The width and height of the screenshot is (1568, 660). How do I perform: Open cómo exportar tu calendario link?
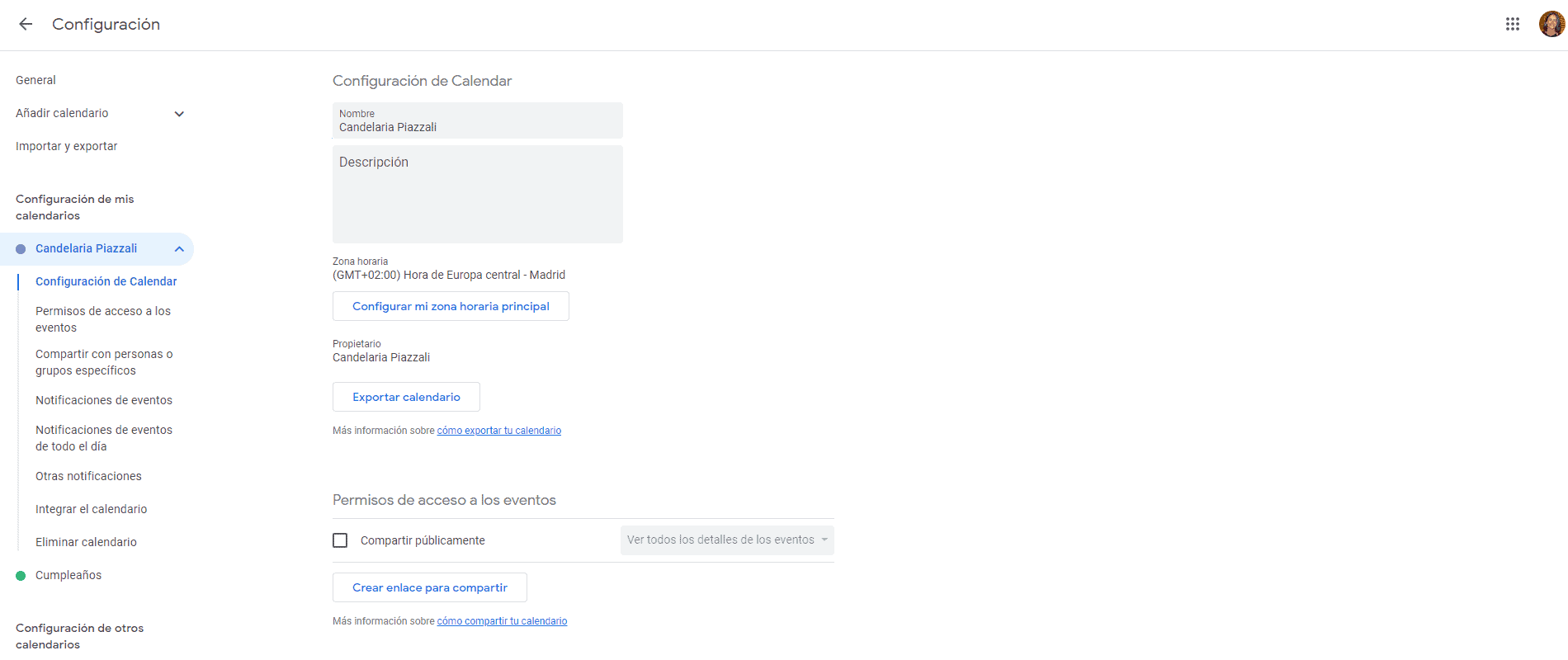[499, 431]
